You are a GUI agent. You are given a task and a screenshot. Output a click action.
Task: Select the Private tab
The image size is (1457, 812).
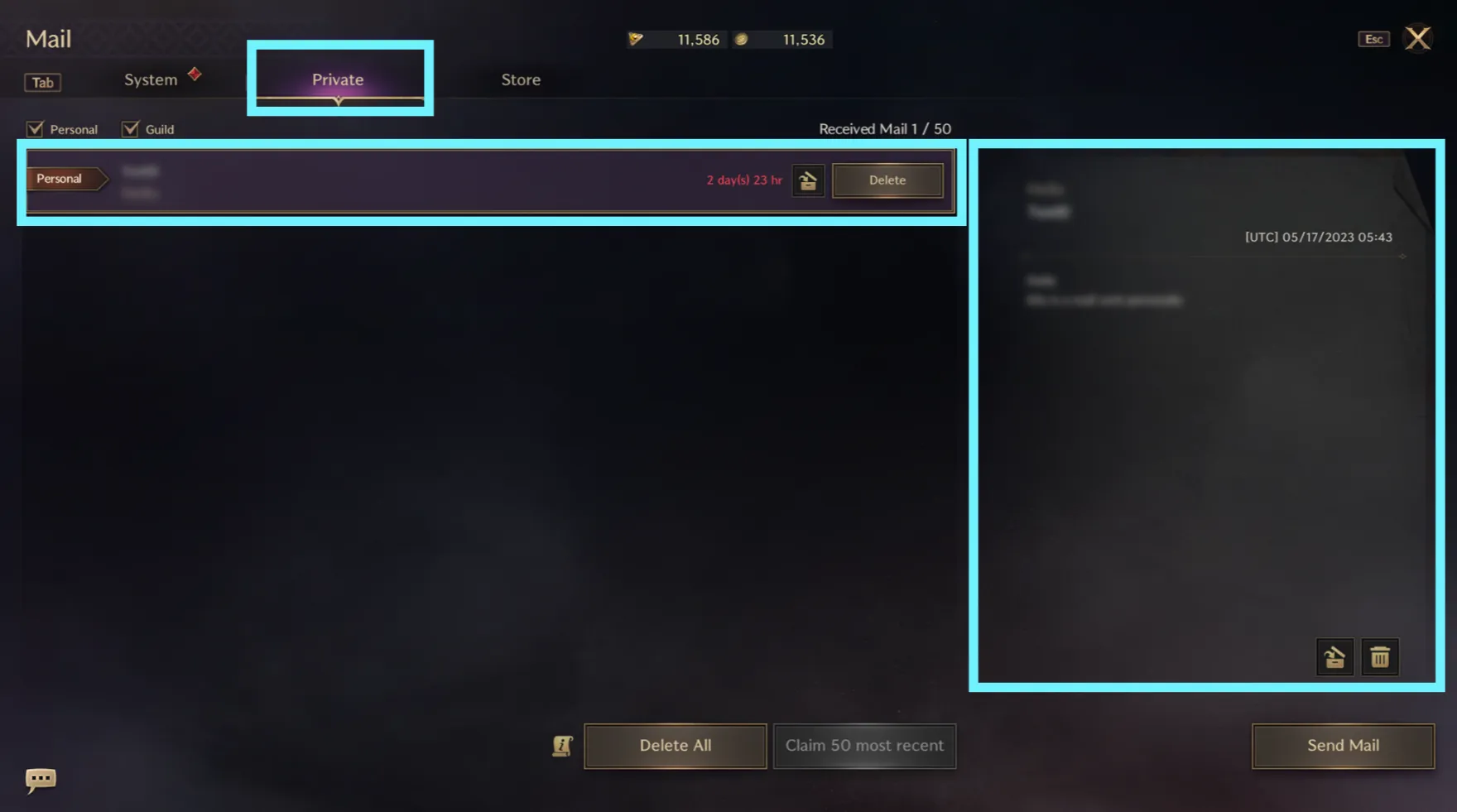[338, 79]
